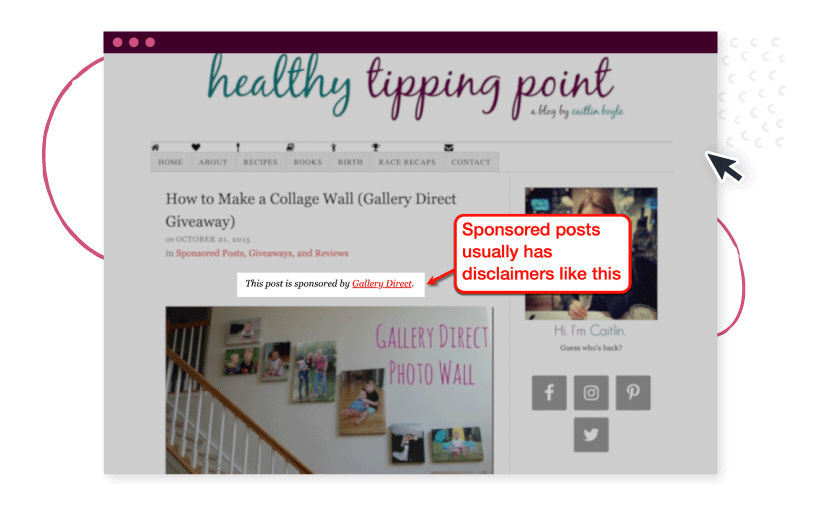Open Caitlin's profile photo in sidebar
Image resolution: width=820 pixels, height=510 pixels.
point(591,254)
